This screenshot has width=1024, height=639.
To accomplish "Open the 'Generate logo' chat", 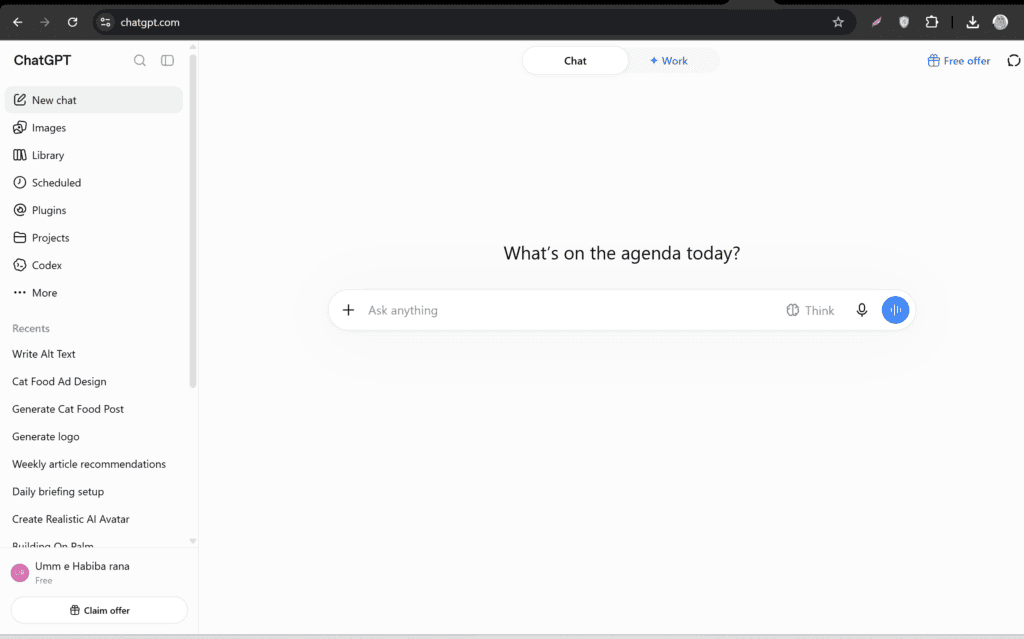I will pos(94,436).
